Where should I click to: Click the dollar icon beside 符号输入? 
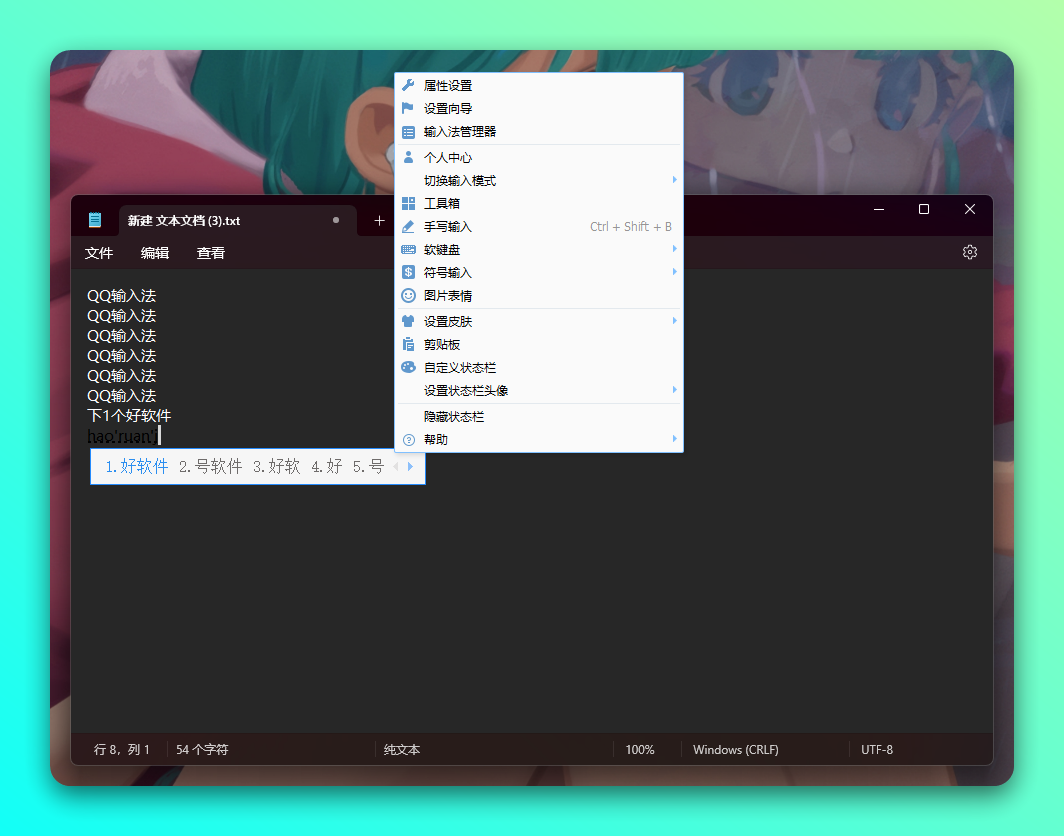[408, 272]
